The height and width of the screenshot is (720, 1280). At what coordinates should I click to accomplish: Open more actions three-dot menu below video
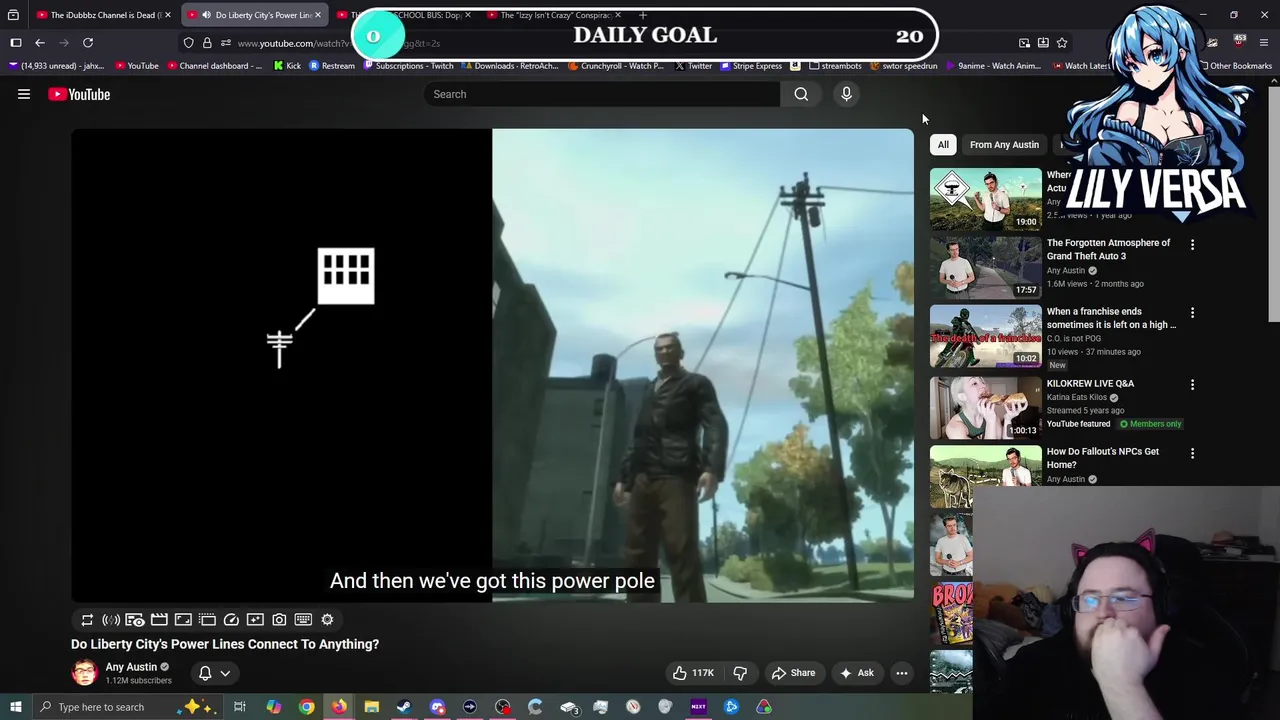pos(901,673)
